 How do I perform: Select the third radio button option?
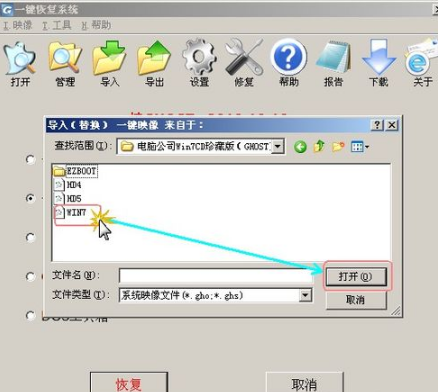click(30, 237)
